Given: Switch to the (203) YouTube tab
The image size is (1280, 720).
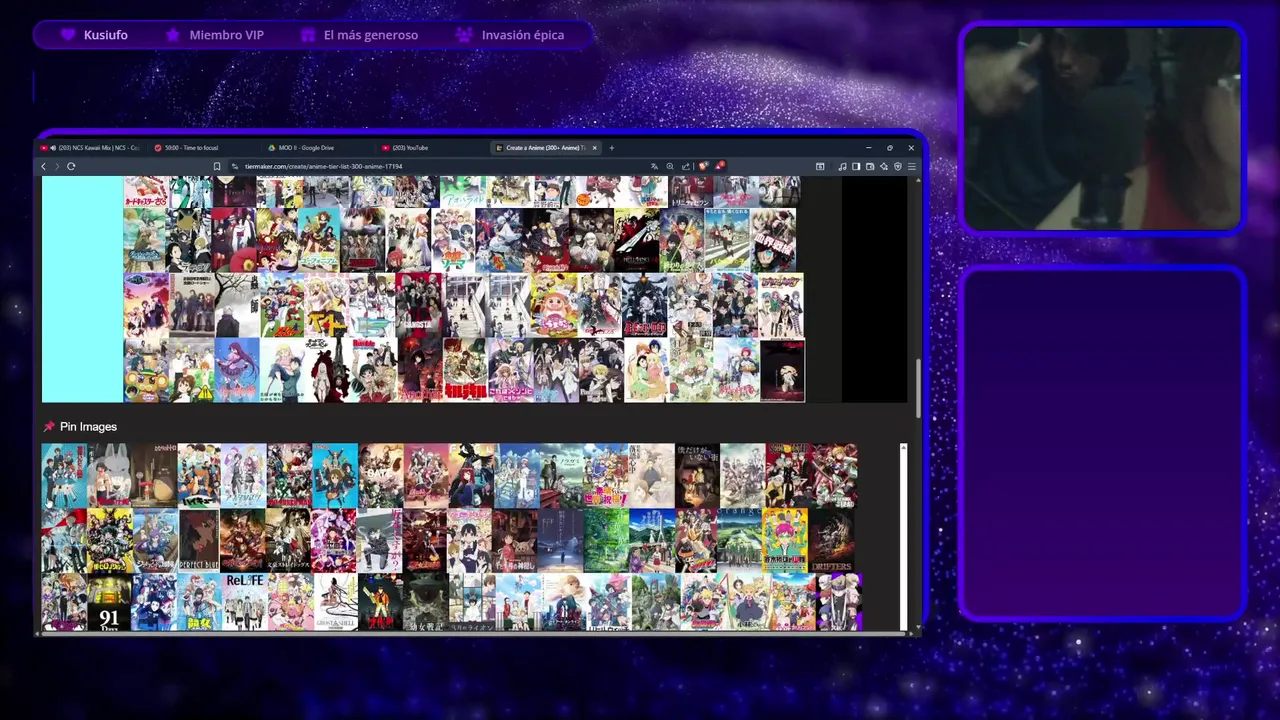Looking at the screenshot, I should click(x=430, y=148).
